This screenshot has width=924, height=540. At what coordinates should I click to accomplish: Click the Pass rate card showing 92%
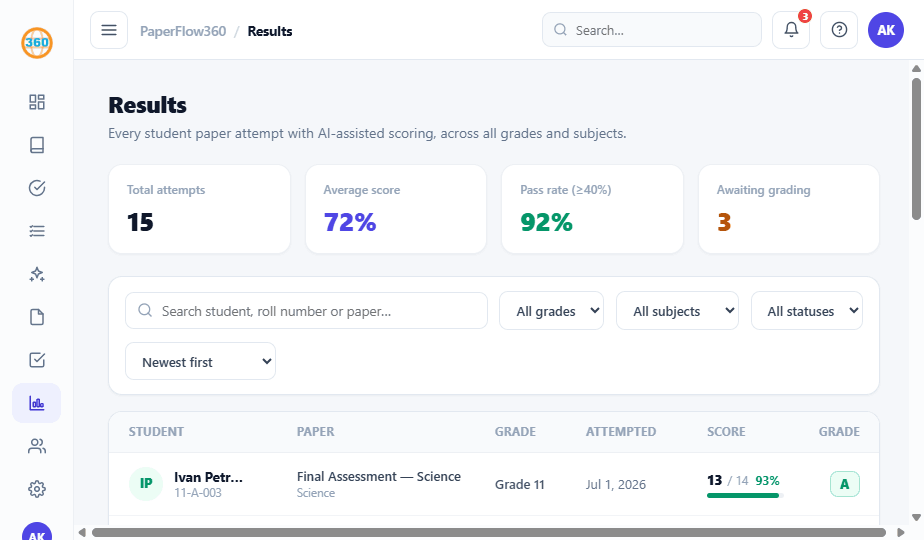coord(592,209)
